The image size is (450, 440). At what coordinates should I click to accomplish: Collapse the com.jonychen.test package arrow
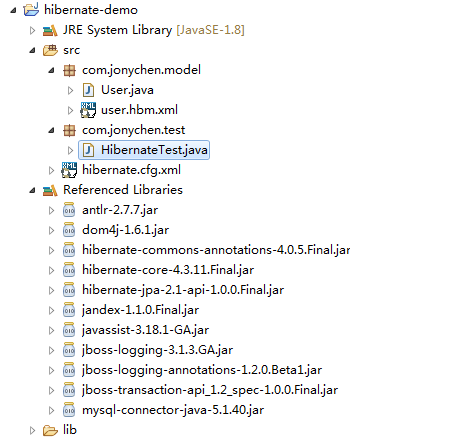(51, 130)
